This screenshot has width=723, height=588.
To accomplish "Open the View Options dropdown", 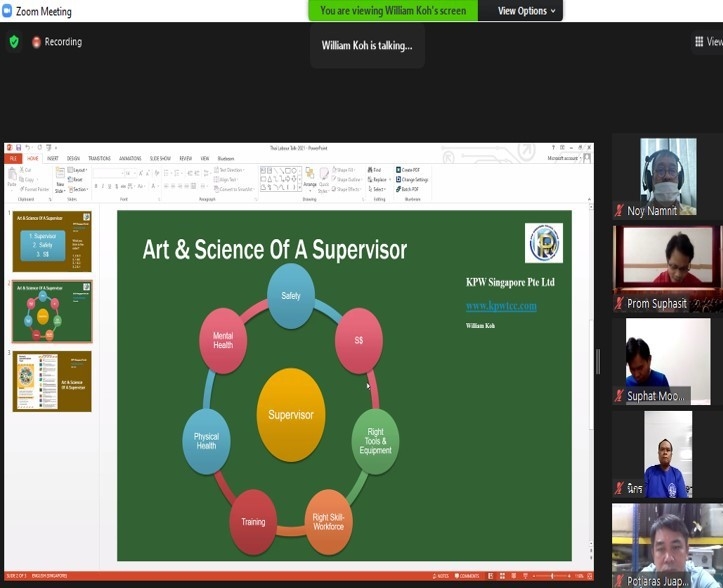I will [522, 10].
